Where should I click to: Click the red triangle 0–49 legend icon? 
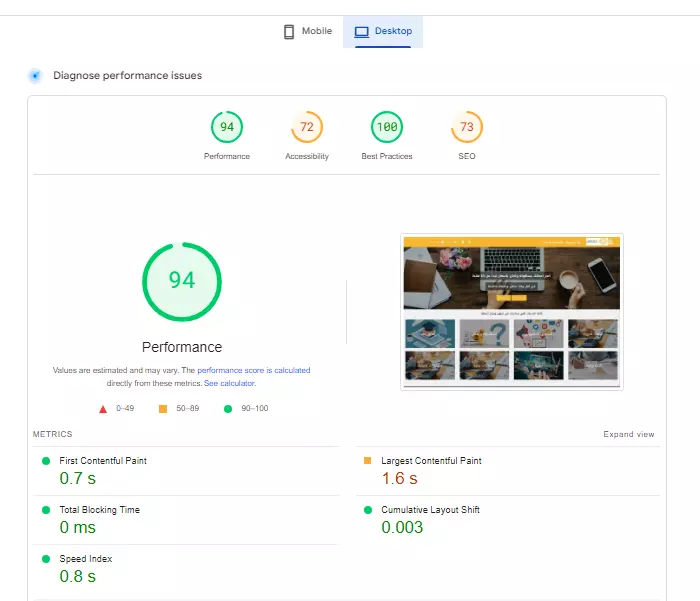click(103, 409)
